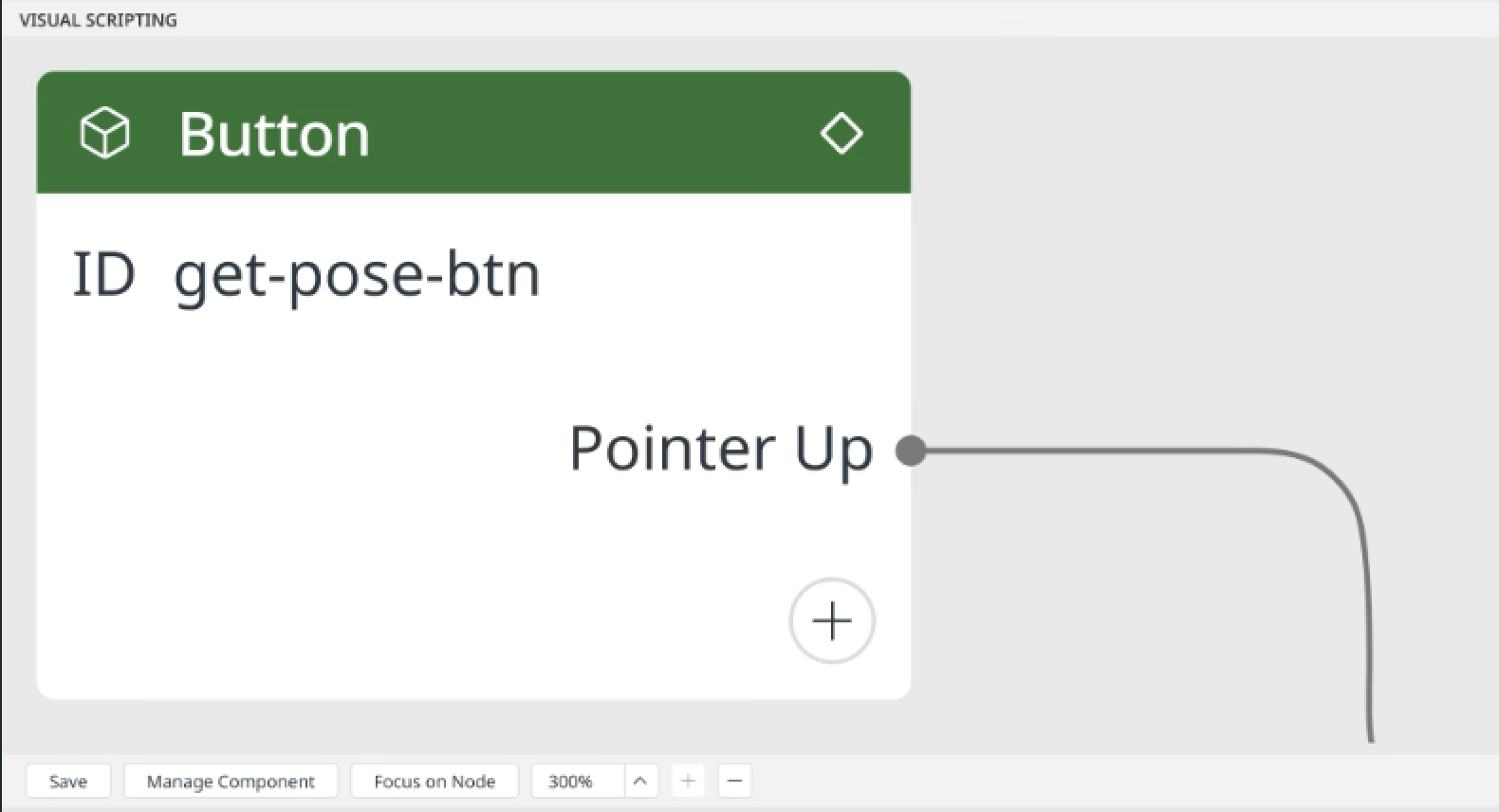1499x812 pixels.
Task: Select the Button node by its title
Action: tap(274, 134)
